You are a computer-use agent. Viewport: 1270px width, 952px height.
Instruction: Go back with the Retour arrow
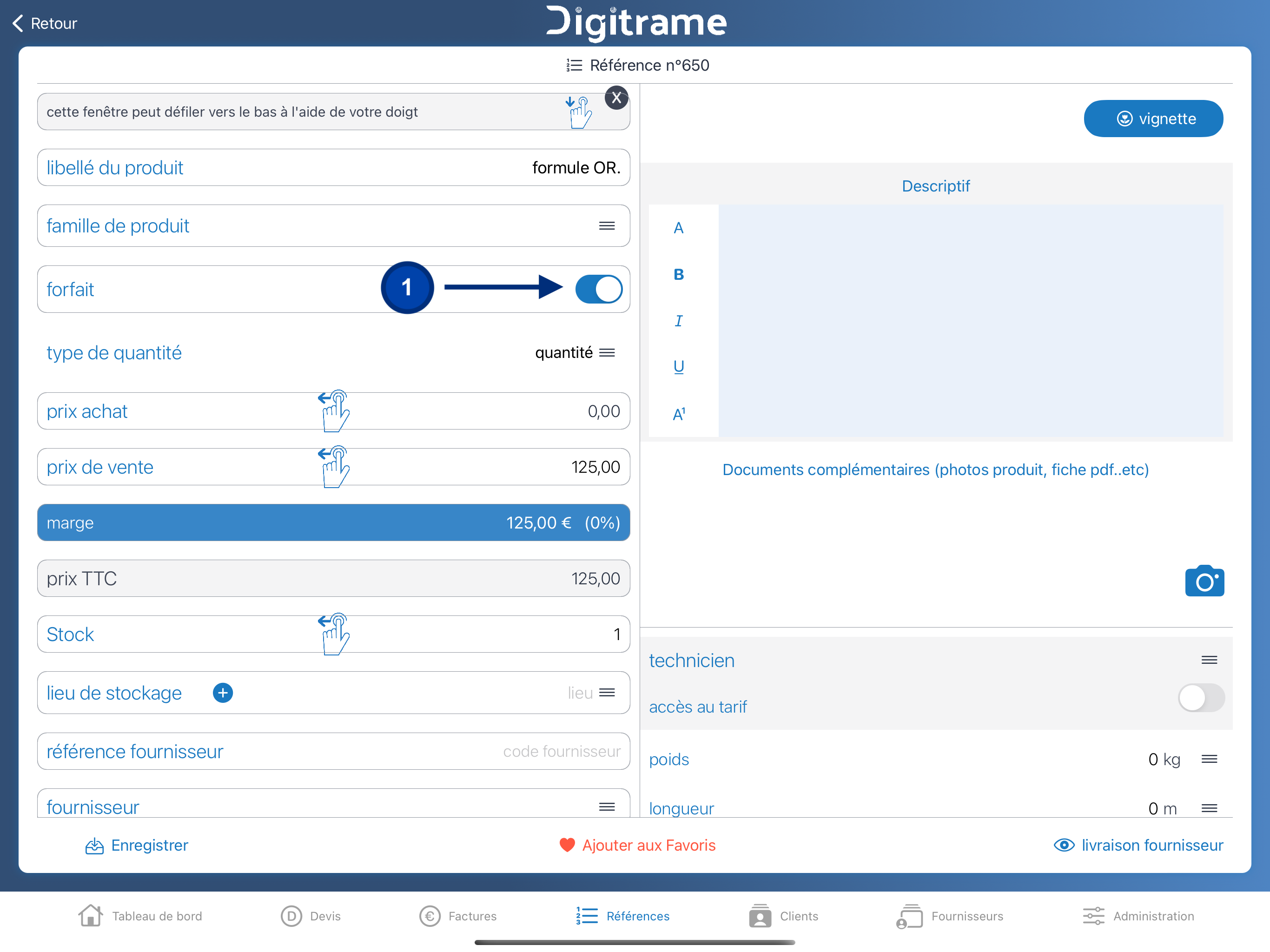coord(45,24)
